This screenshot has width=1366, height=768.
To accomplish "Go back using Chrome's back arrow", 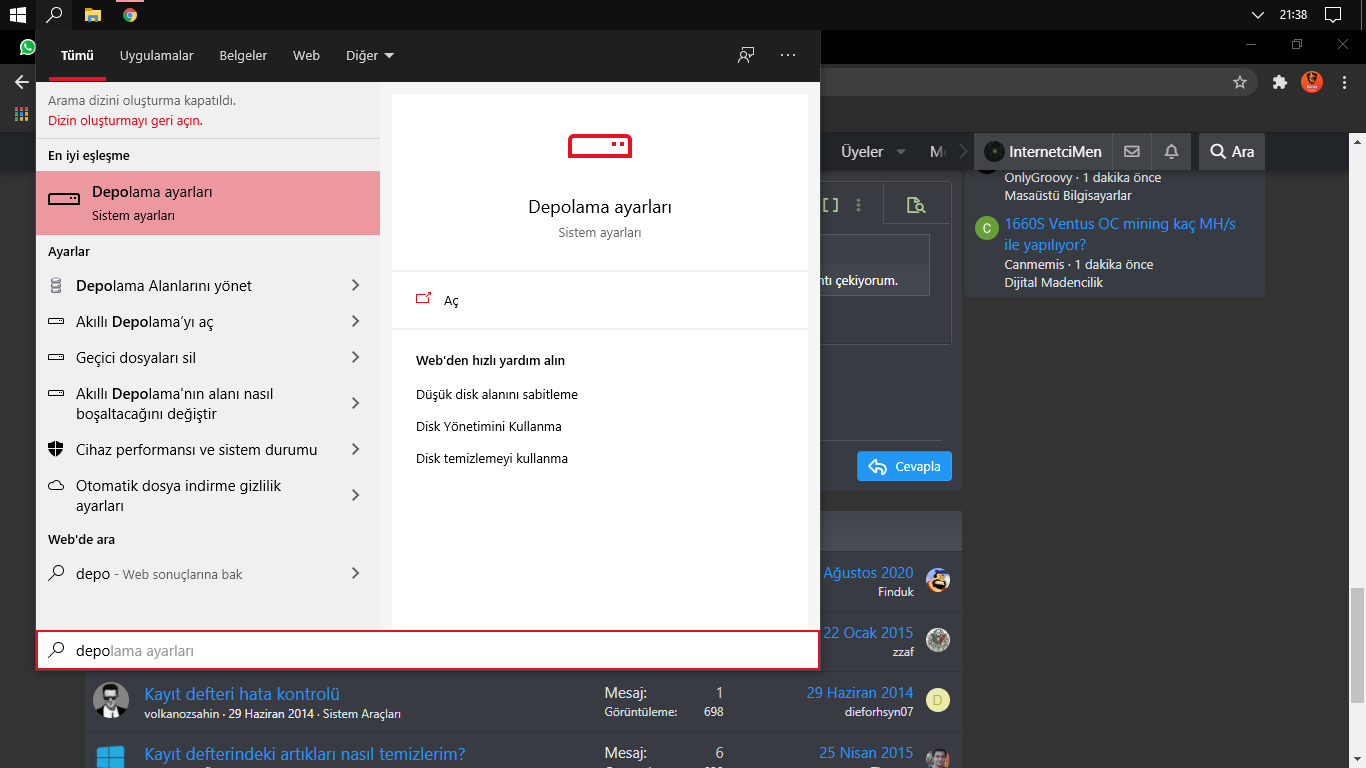I will (22, 82).
